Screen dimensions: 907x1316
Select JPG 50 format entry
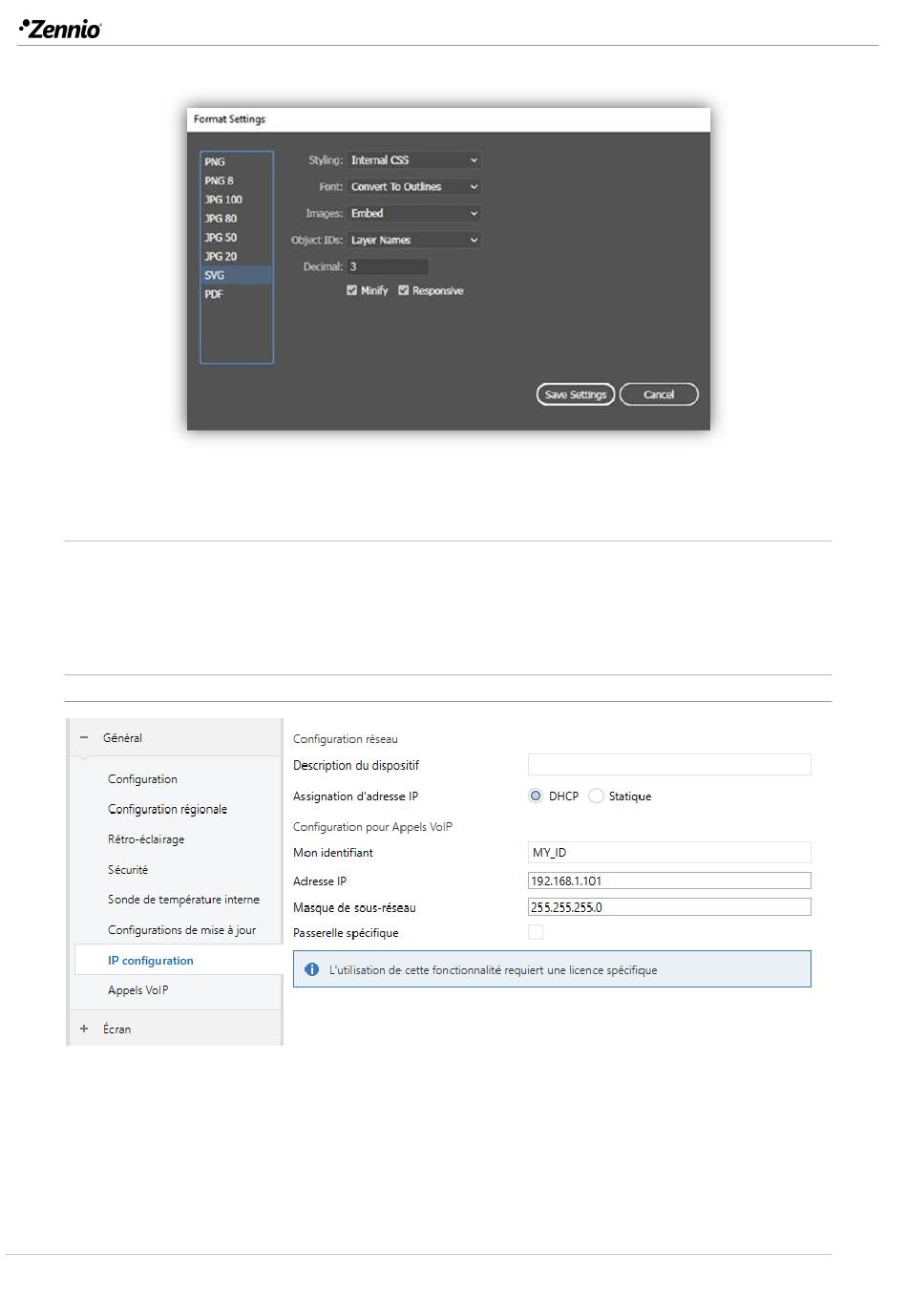click(236, 238)
